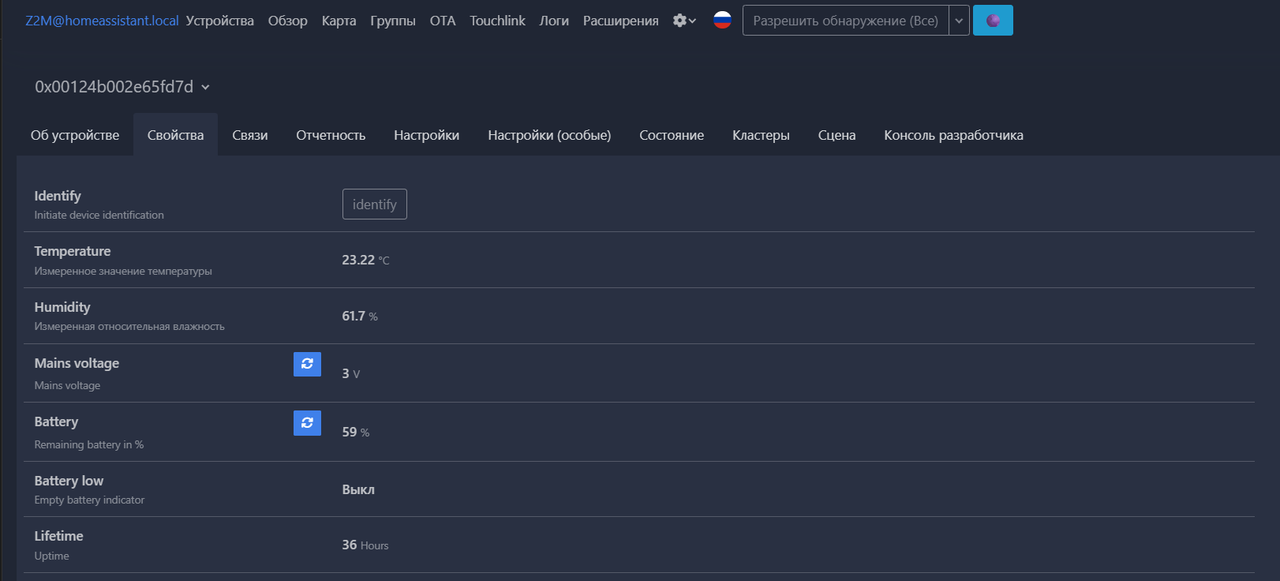
Task: Click Разрешить обнаружение (Все) button
Action: pos(845,20)
